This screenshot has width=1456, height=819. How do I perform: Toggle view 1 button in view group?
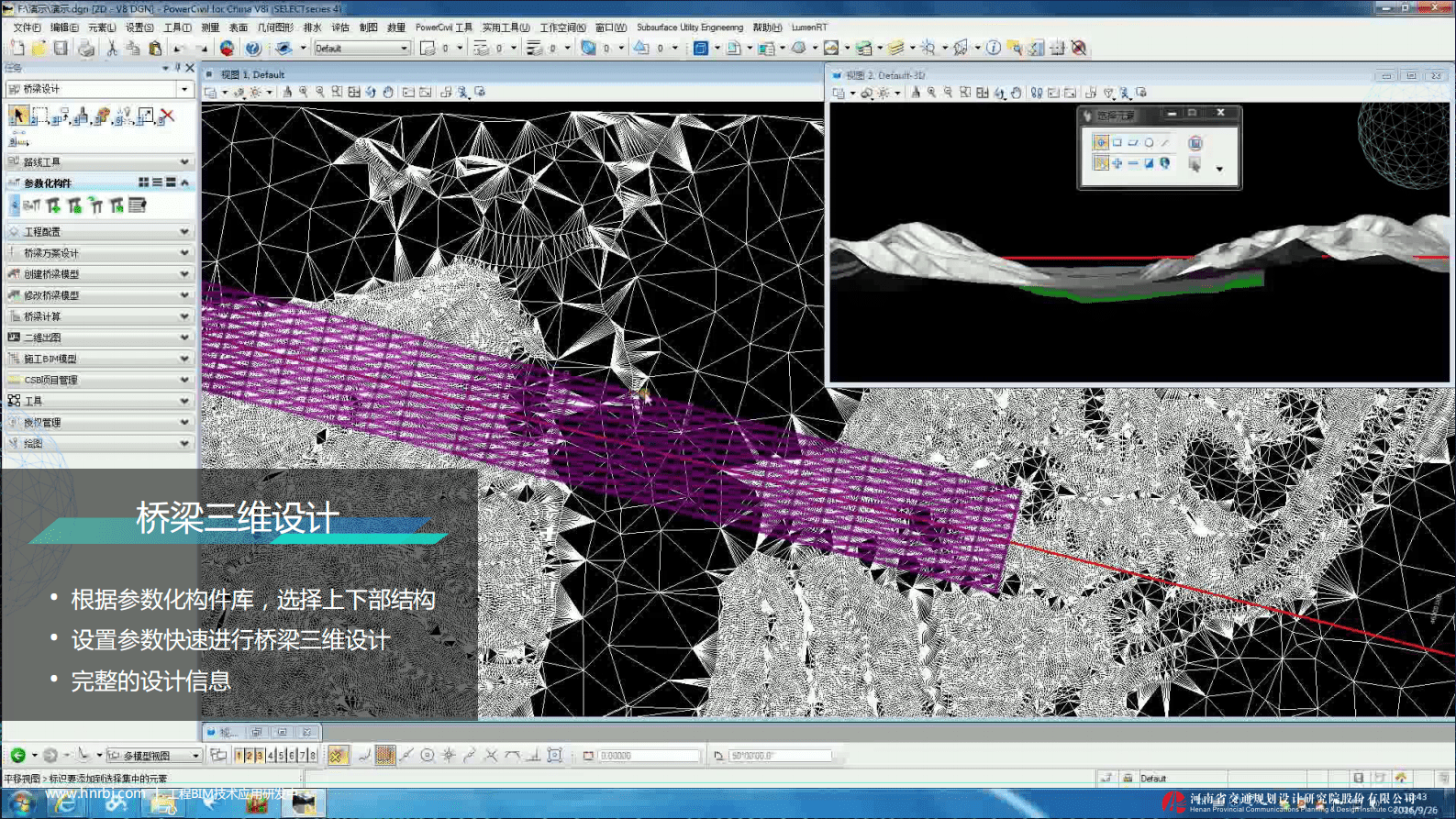tap(239, 756)
